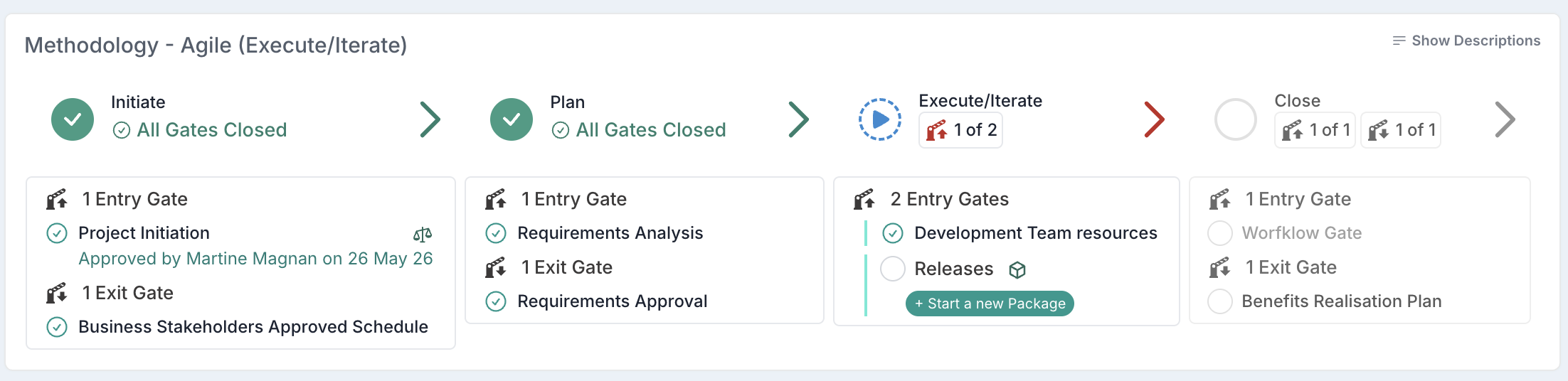Viewport: 1568px width, 381px height.
Task: Click the blue play icon for Execute/Iterate
Action: (880, 119)
